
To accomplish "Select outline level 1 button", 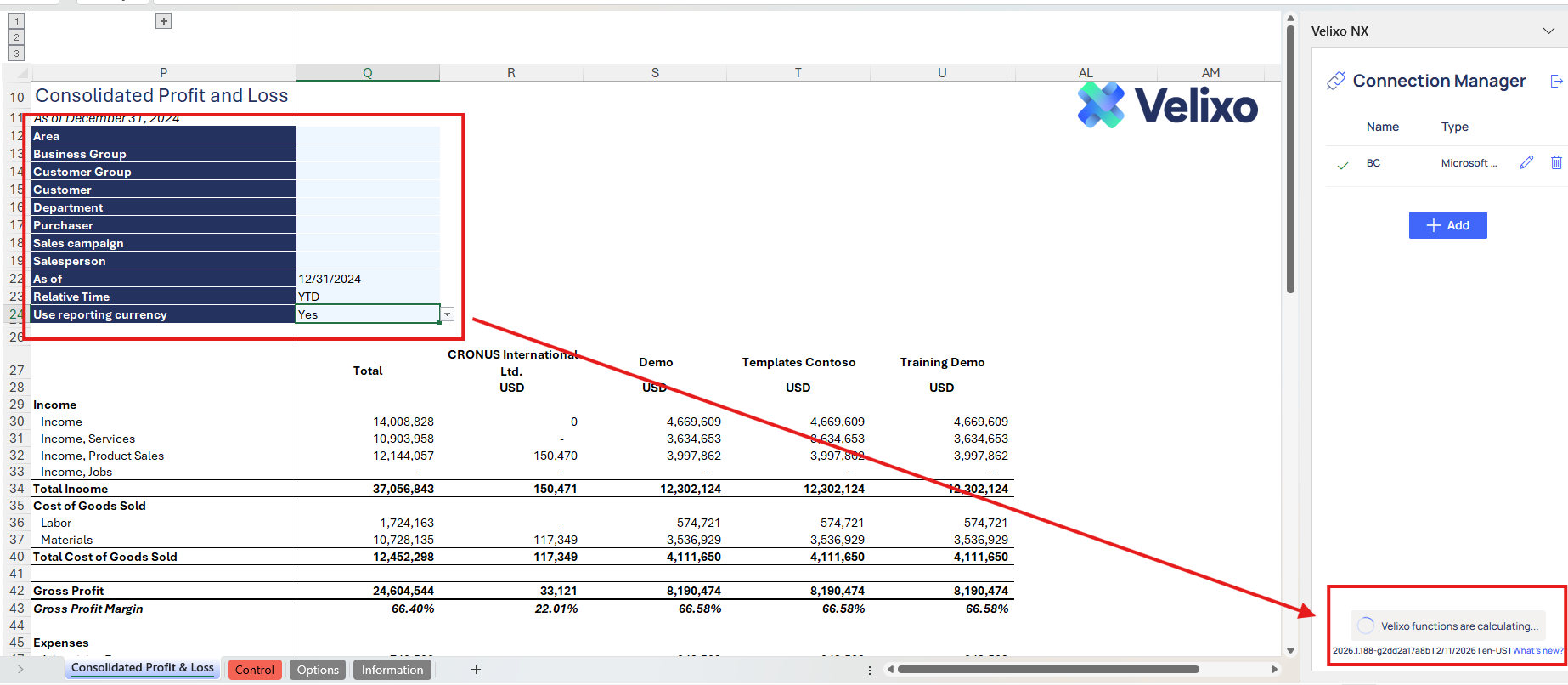I will pos(16,21).
